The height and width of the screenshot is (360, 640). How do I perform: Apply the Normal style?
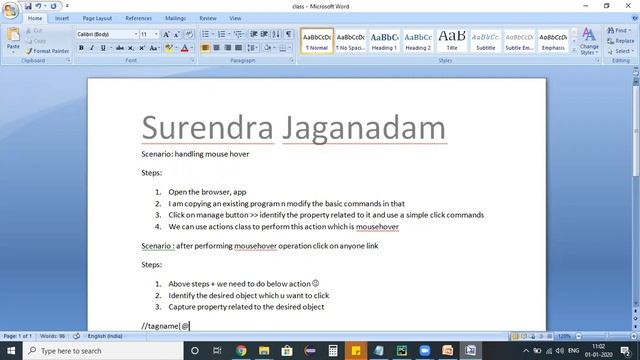[317, 41]
